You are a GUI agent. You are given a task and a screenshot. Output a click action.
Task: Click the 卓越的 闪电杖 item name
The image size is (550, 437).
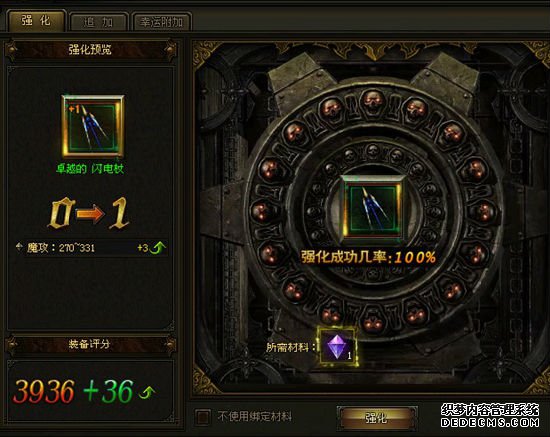click(x=90, y=169)
